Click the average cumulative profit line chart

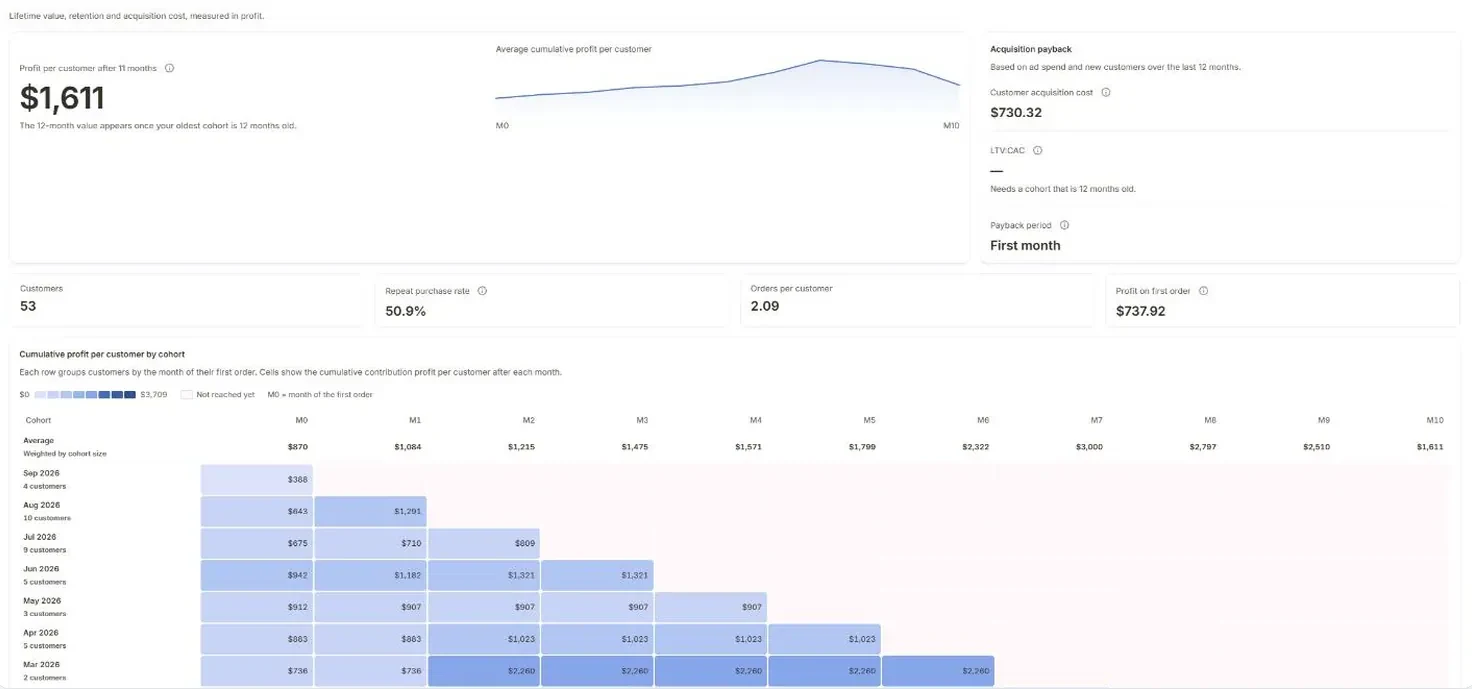click(x=727, y=87)
